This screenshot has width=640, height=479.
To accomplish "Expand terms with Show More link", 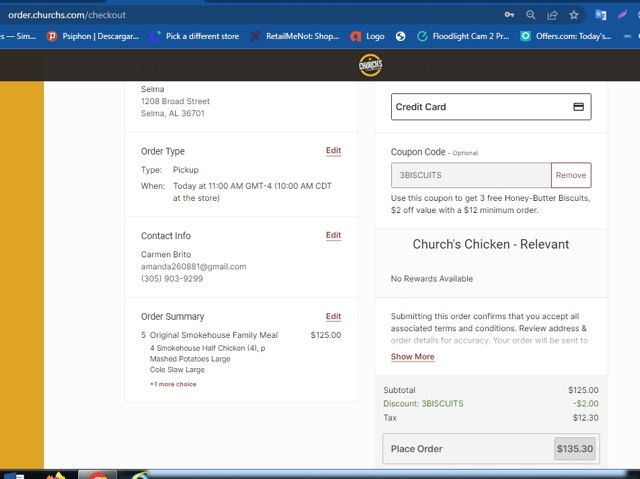I will [x=413, y=357].
